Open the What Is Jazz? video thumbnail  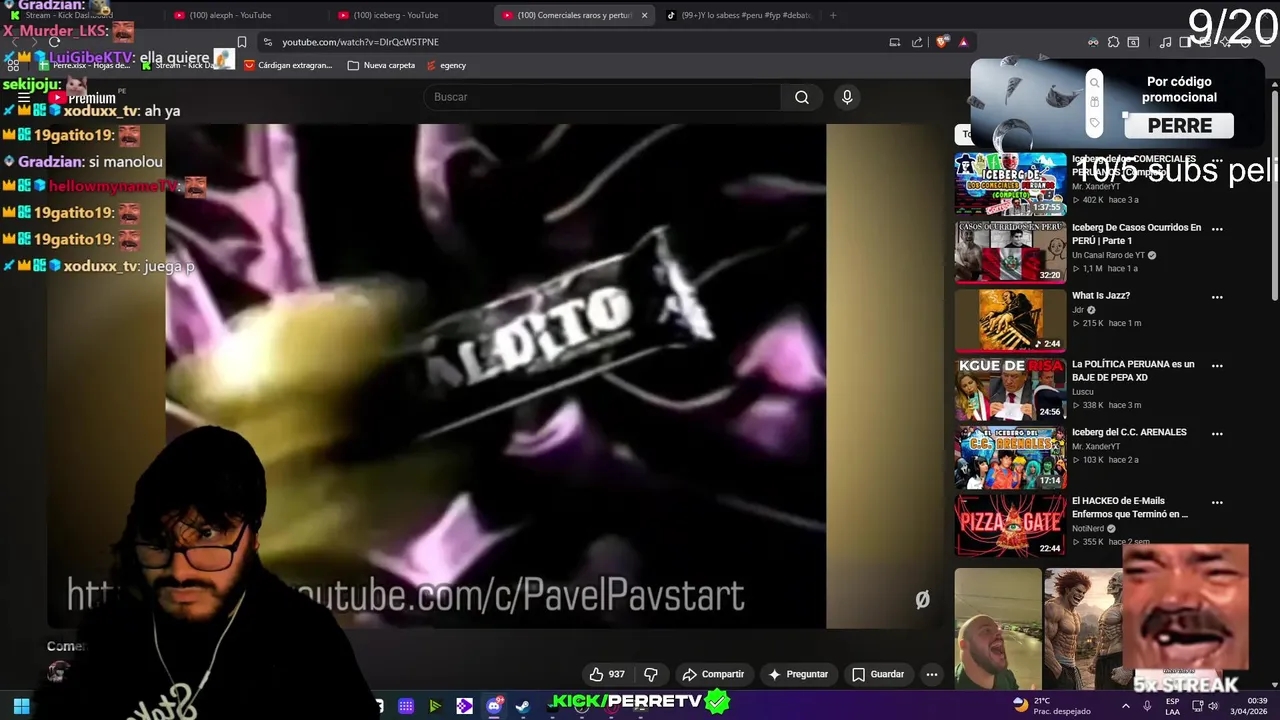tap(1010, 320)
